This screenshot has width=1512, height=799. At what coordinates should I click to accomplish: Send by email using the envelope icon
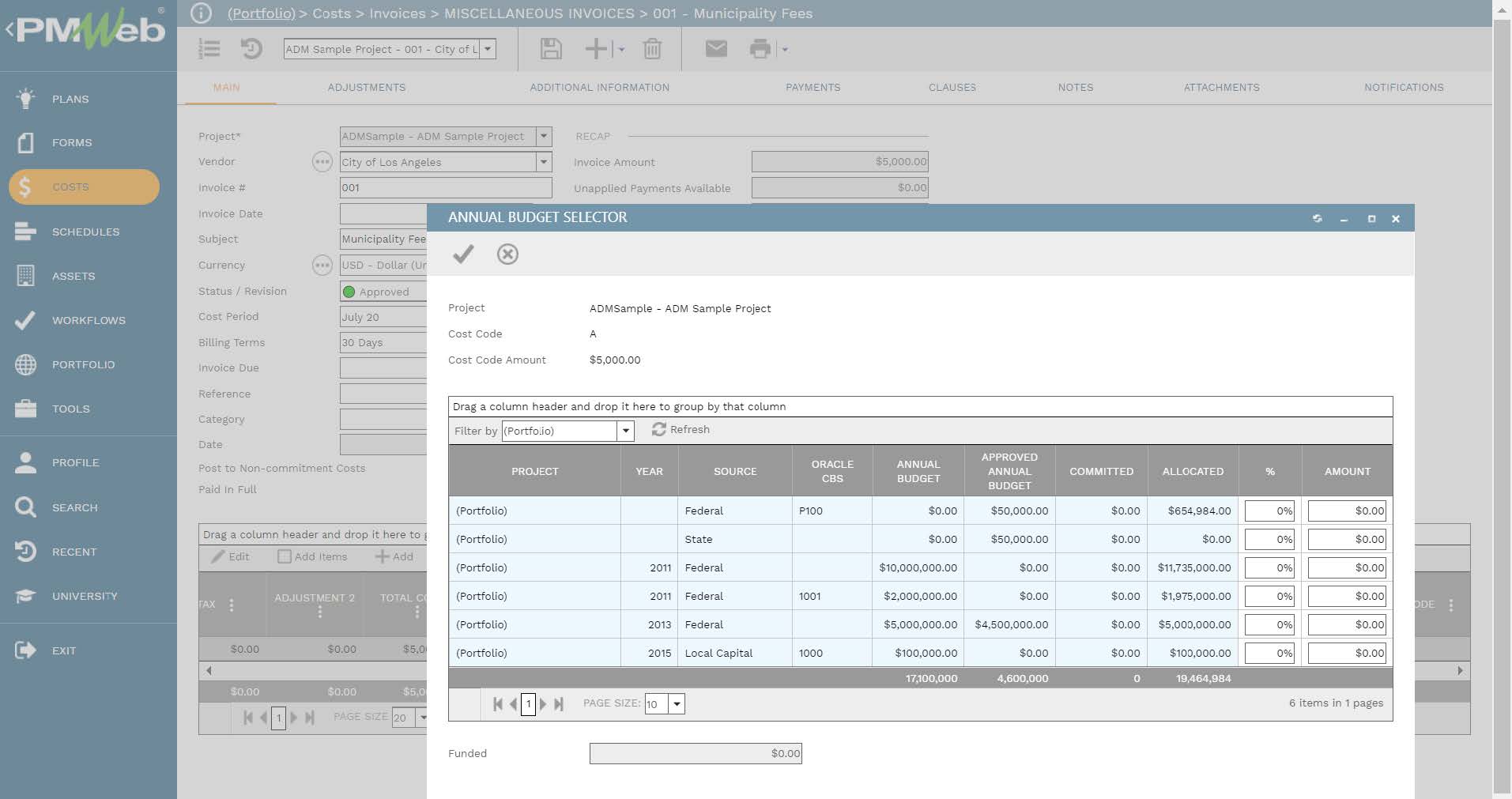pyautogui.click(x=716, y=49)
